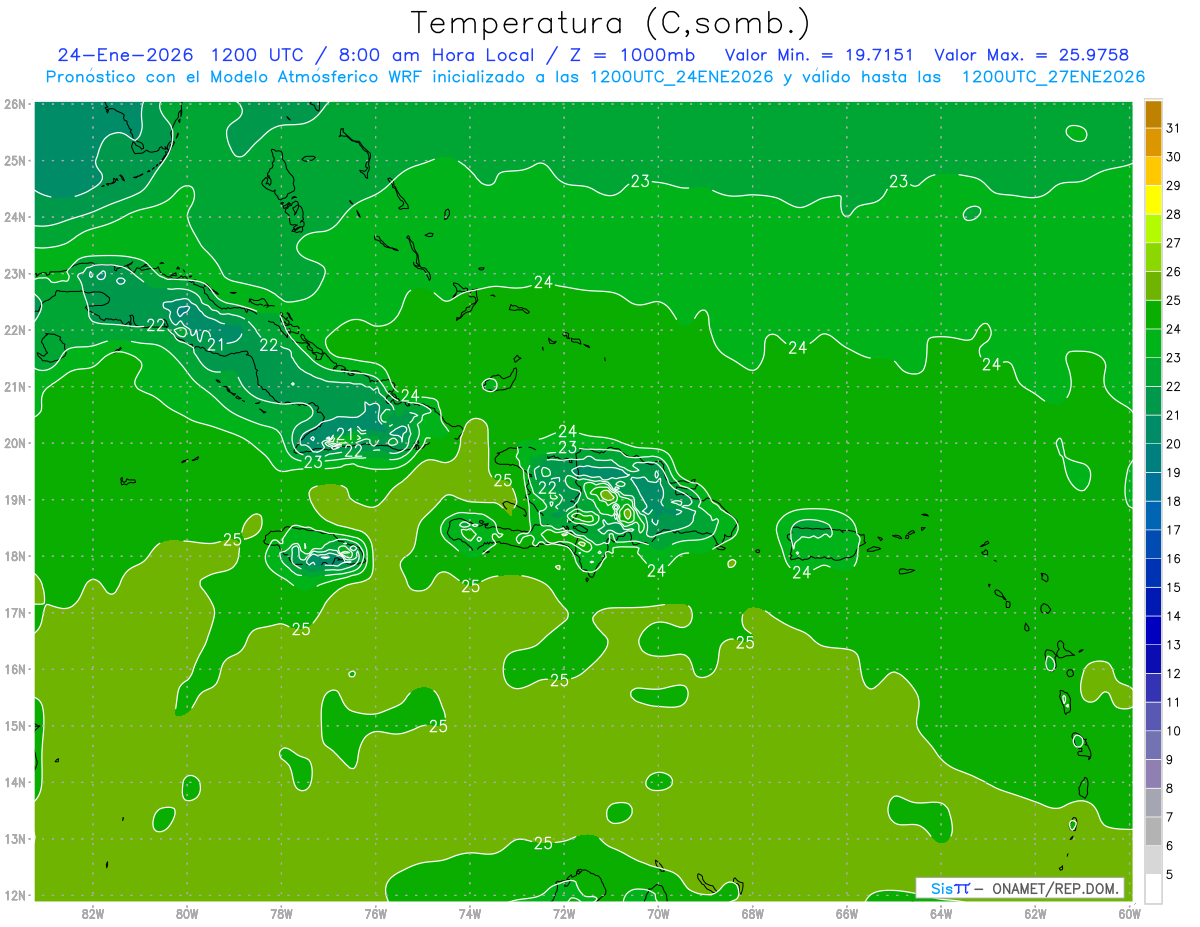Click the 76W longitude axis label
This screenshot has width=1200, height=927.
[x=375, y=913]
